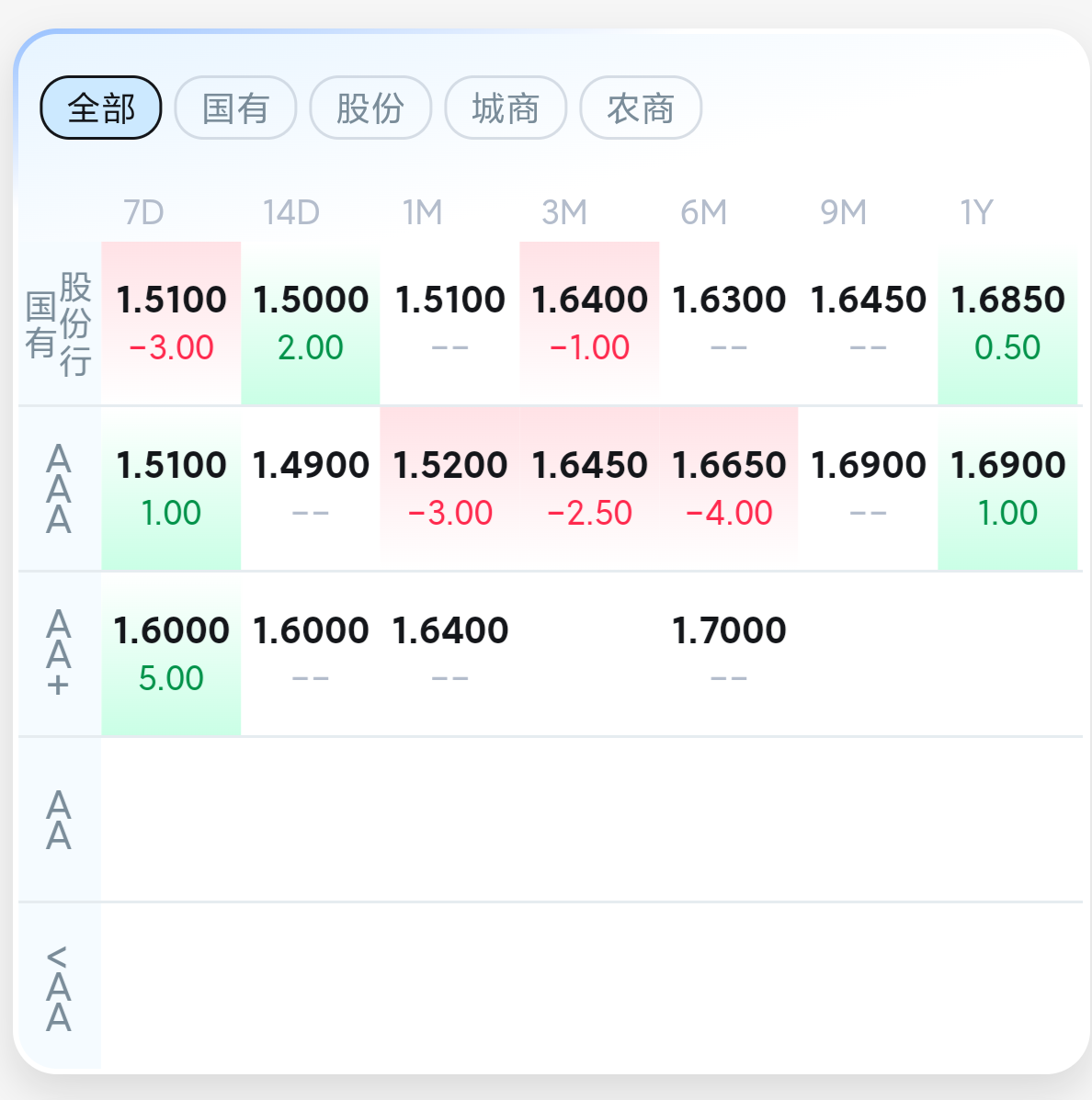Open the AA+ 6M cell 1.7000
This screenshot has height=1100, width=1092.
click(729, 653)
